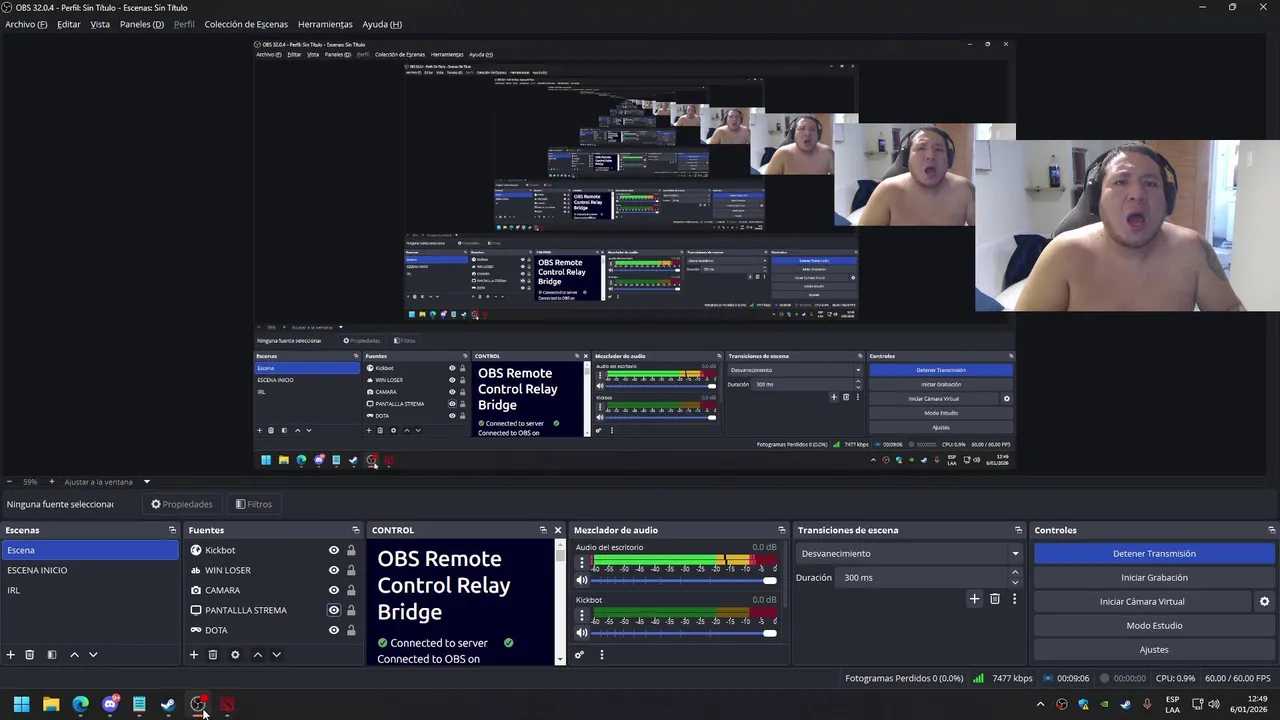Viewport: 1280px width, 720px height.
Task: Open scene filters icon in Escenas toolbar
Action: coord(52,655)
